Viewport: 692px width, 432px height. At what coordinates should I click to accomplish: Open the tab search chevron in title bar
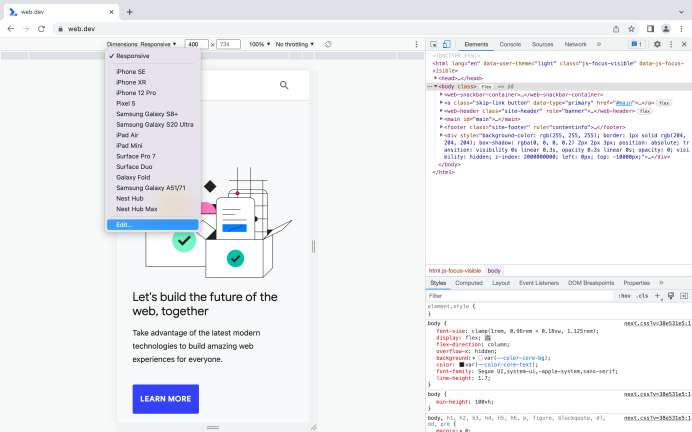(682, 12)
